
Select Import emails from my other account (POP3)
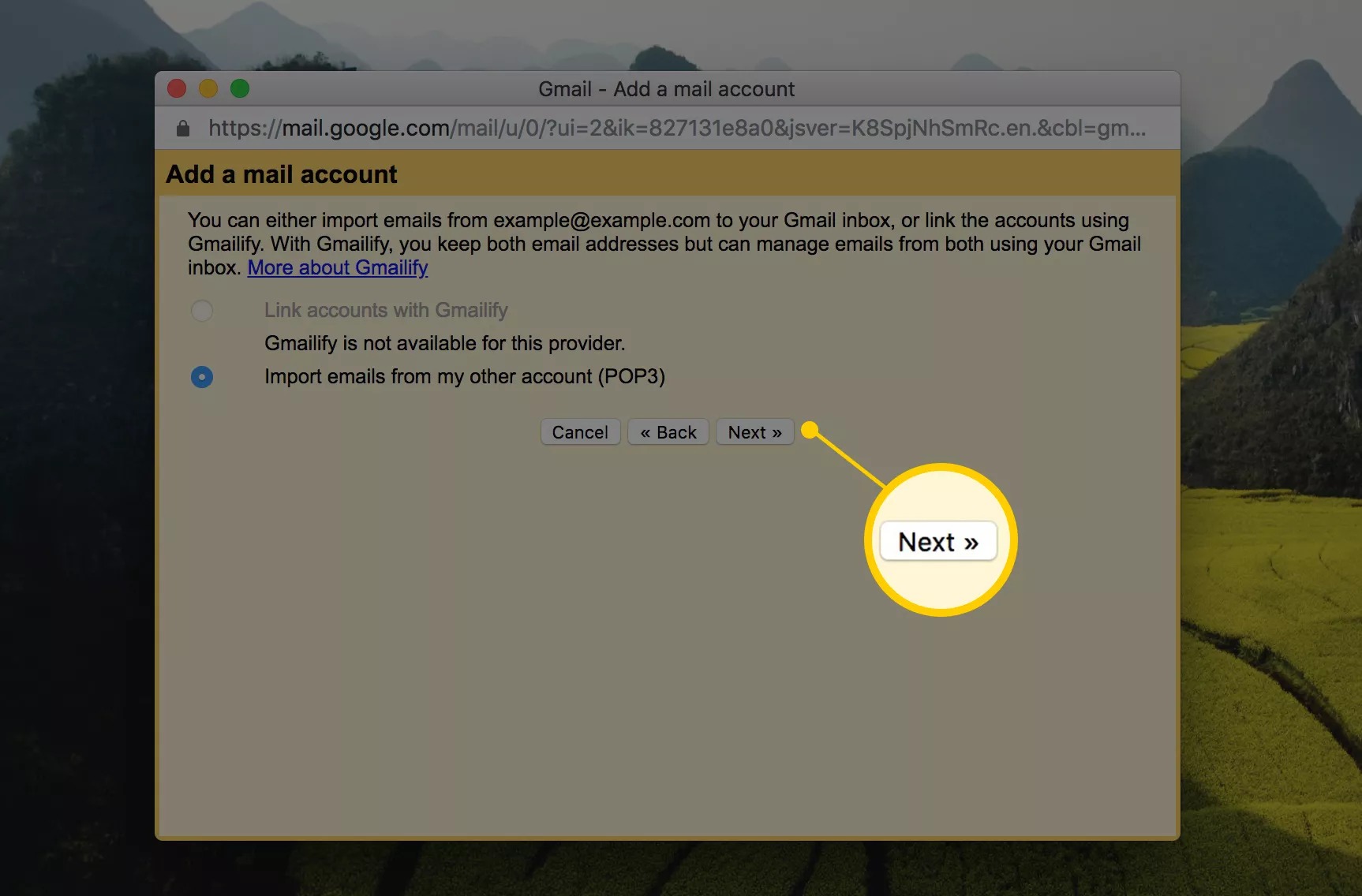[202, 377]
